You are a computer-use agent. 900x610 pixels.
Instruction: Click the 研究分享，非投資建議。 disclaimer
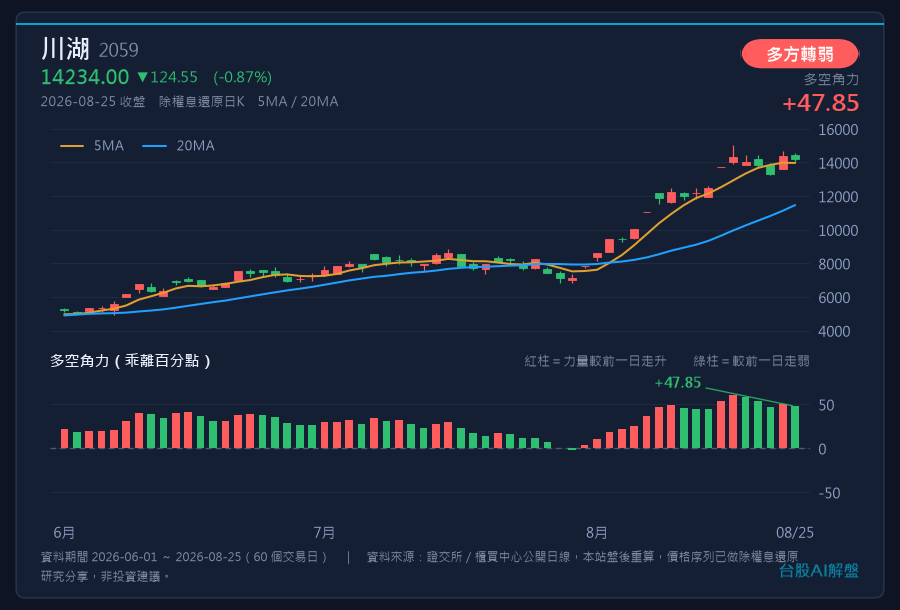tap(106, 576)
